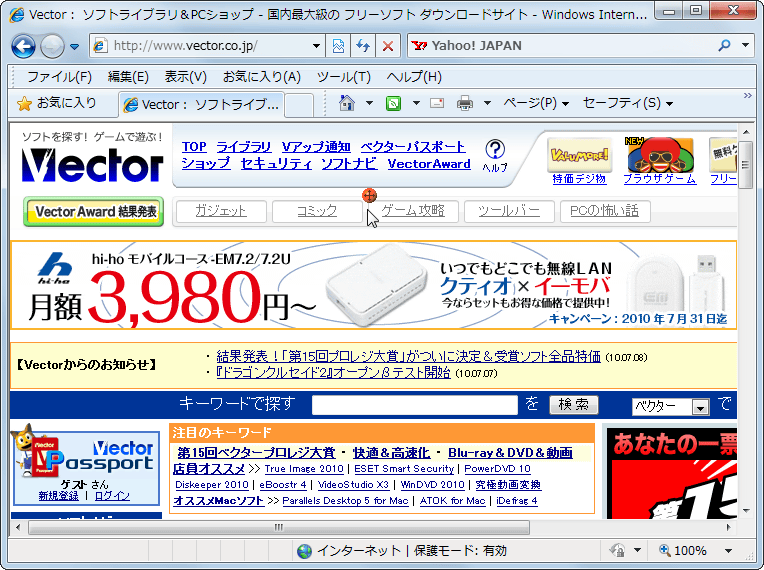The image size is (764, 570).
Task: Open the 表示(V) menu
Action: point(185,76)
